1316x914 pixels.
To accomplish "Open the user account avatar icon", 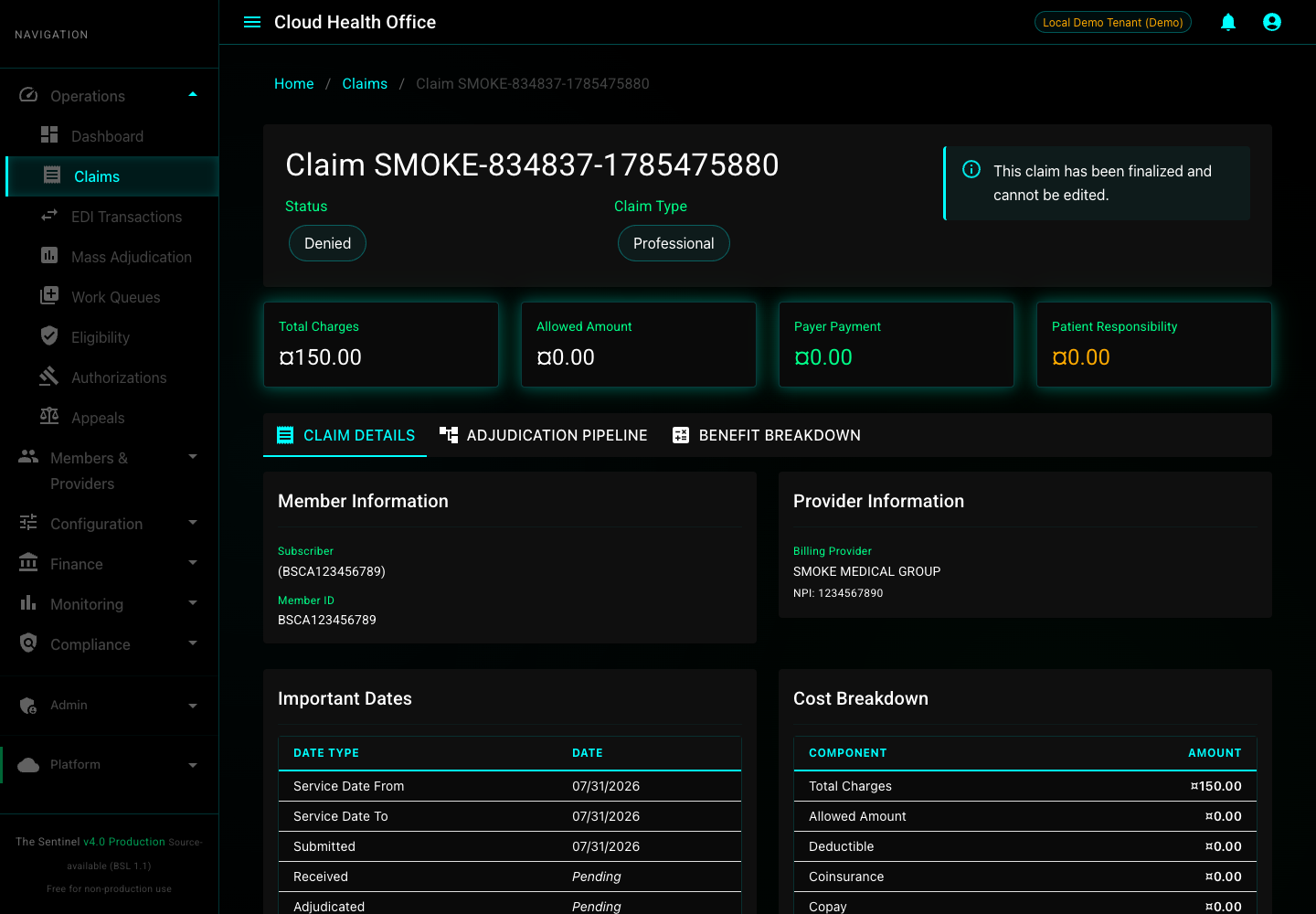I will coord(1272,22).
